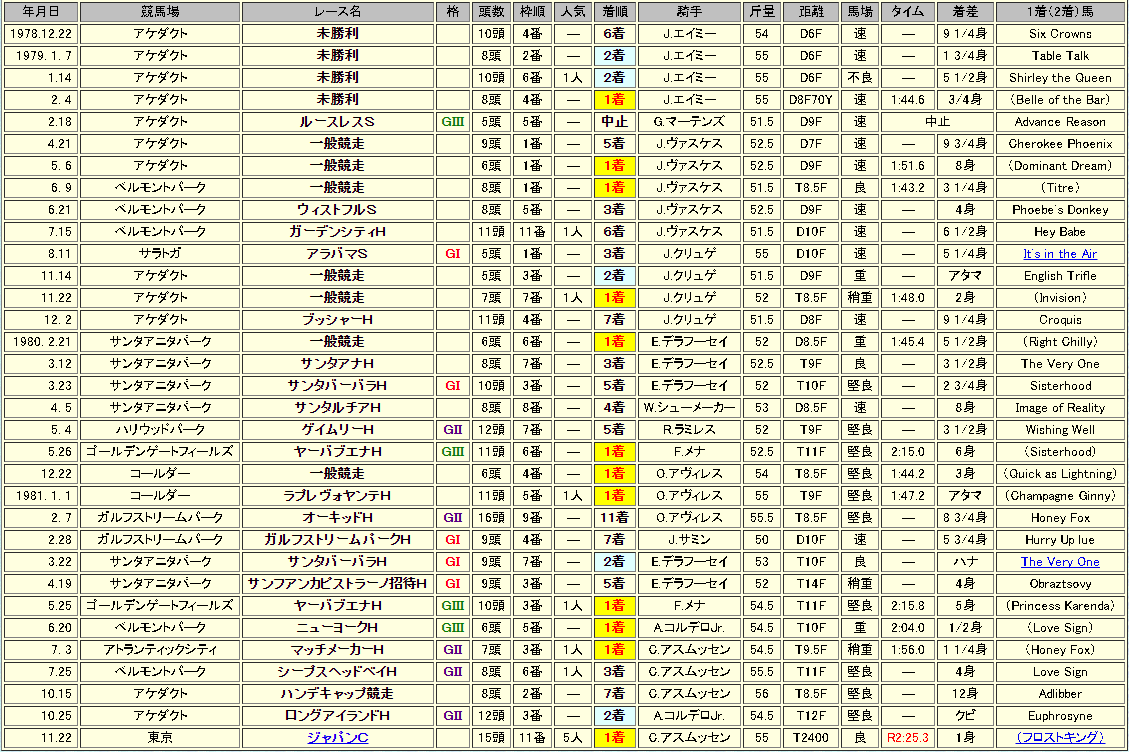Click the Cherokee Phoenix horse name
Viewport: 1129px width, 752px height.
point(1060,144)
